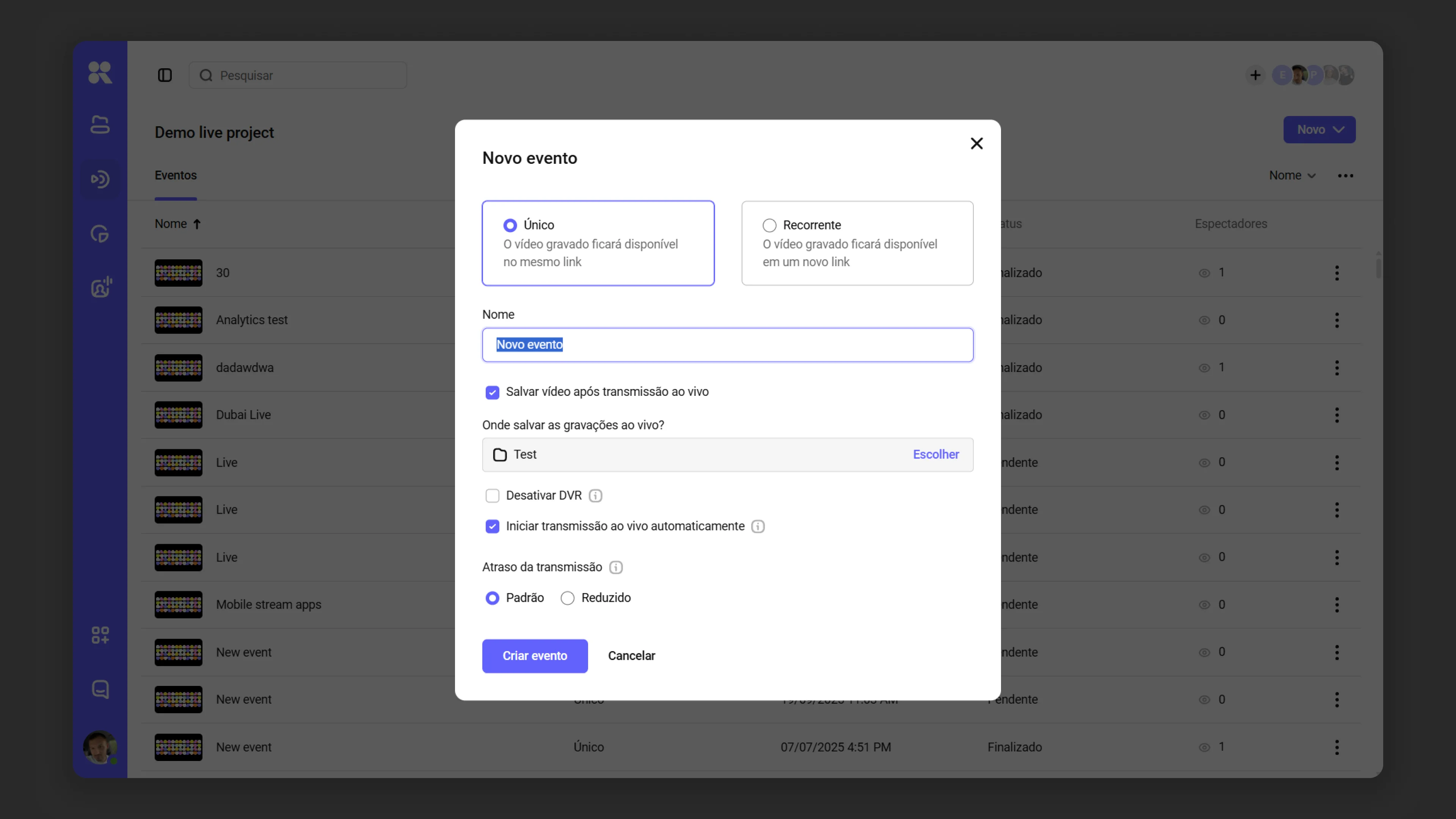Open the three-dot menu in header
Screen dimensions: 1456x819
[1345, 176]
